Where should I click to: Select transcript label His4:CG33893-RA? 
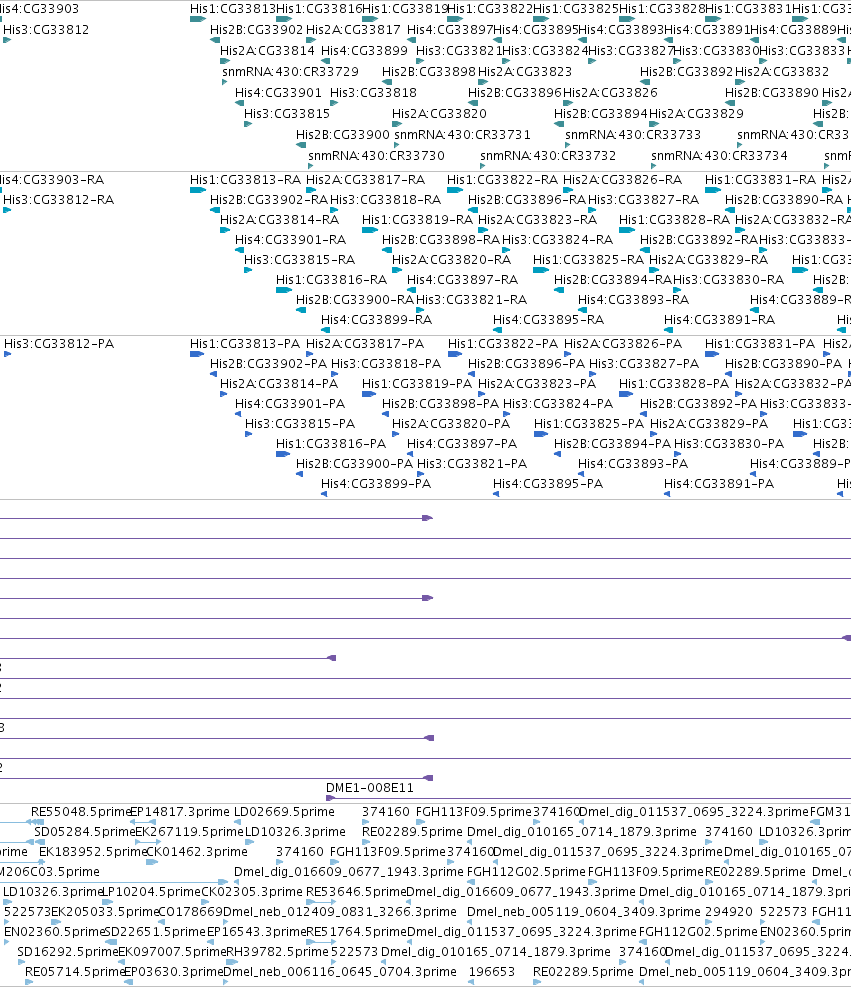click(633, 300)
